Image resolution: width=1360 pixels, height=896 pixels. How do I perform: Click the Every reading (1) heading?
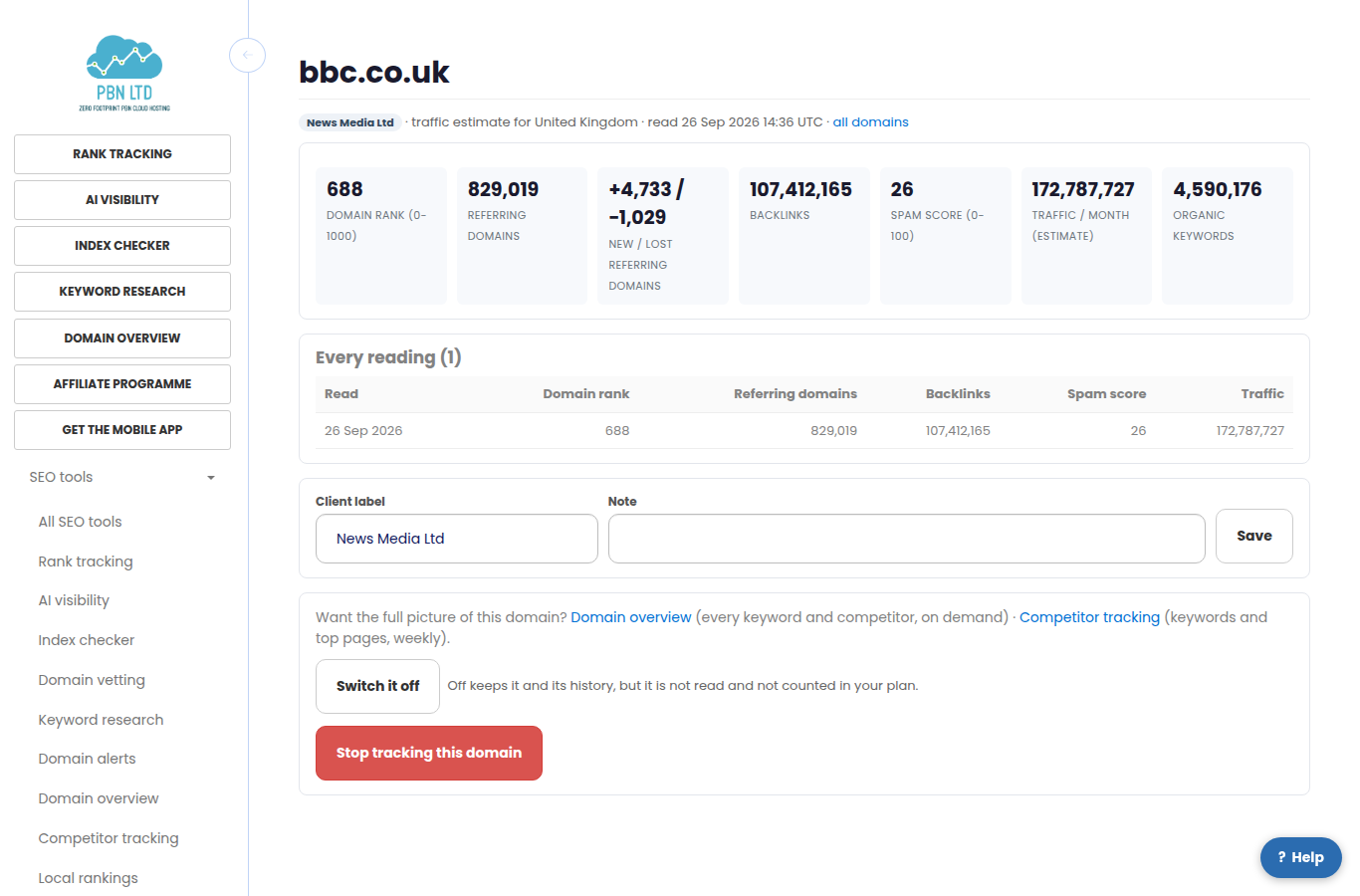coord(388,357)
